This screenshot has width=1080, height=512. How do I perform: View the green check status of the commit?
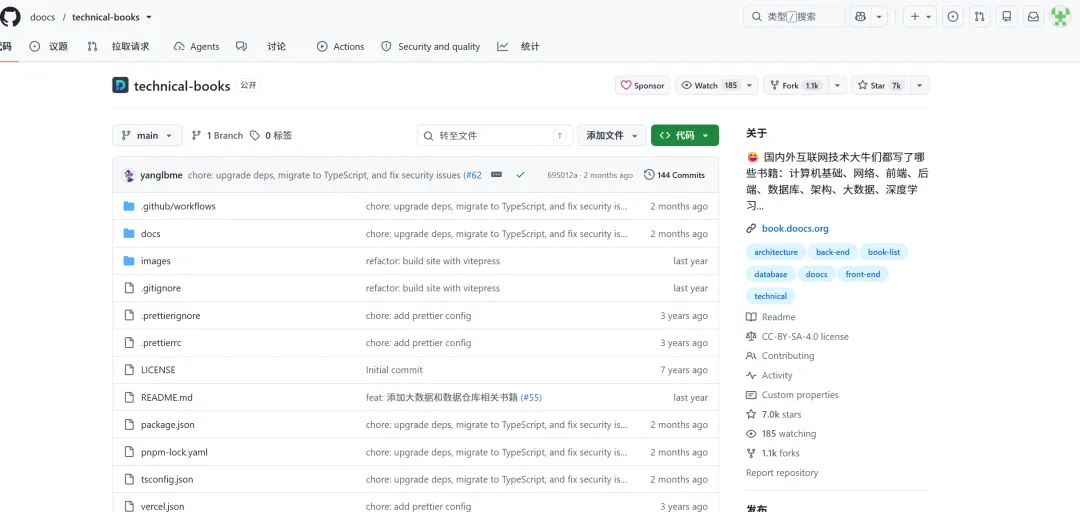520,175
